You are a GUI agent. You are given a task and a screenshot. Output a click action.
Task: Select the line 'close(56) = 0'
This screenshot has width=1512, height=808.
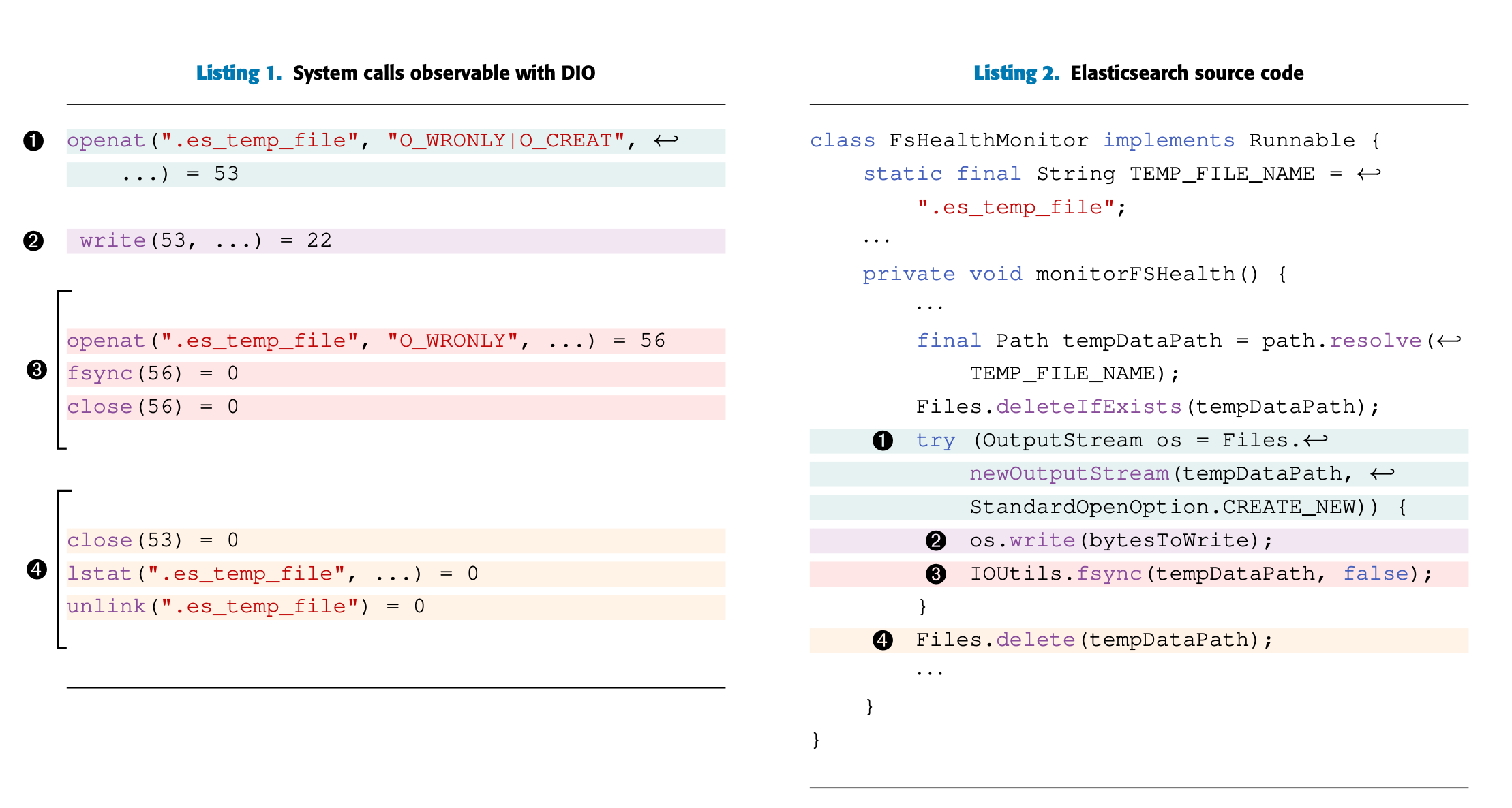(x=395, y=407)
